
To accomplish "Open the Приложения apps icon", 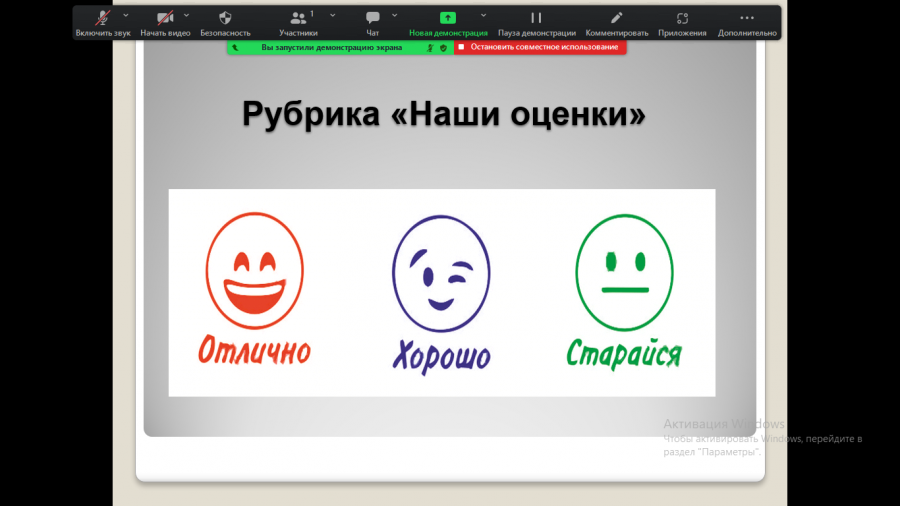I will point(682,18).
